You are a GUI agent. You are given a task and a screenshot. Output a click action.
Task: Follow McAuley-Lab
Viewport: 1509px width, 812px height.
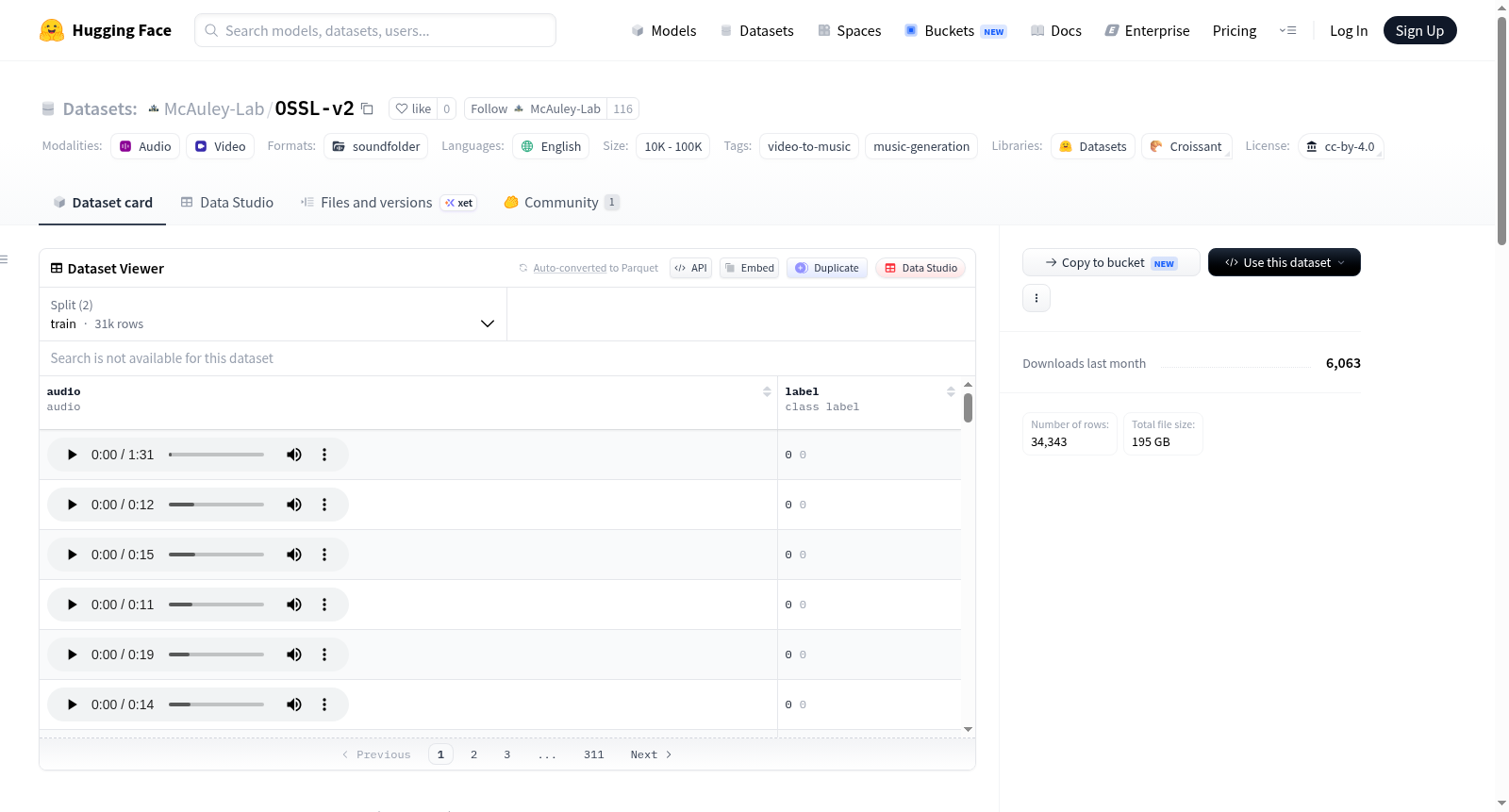point(536,108)
